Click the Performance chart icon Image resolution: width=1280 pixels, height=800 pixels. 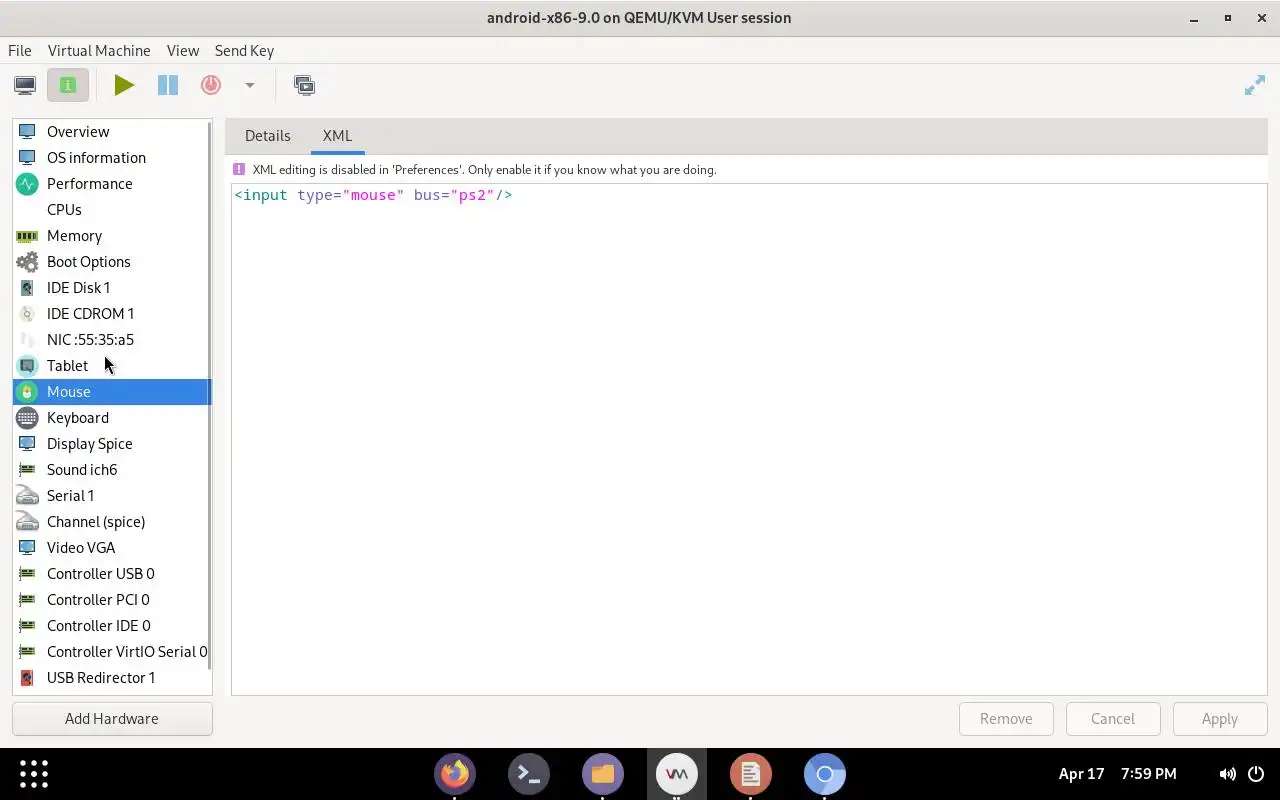coord(27,183)
